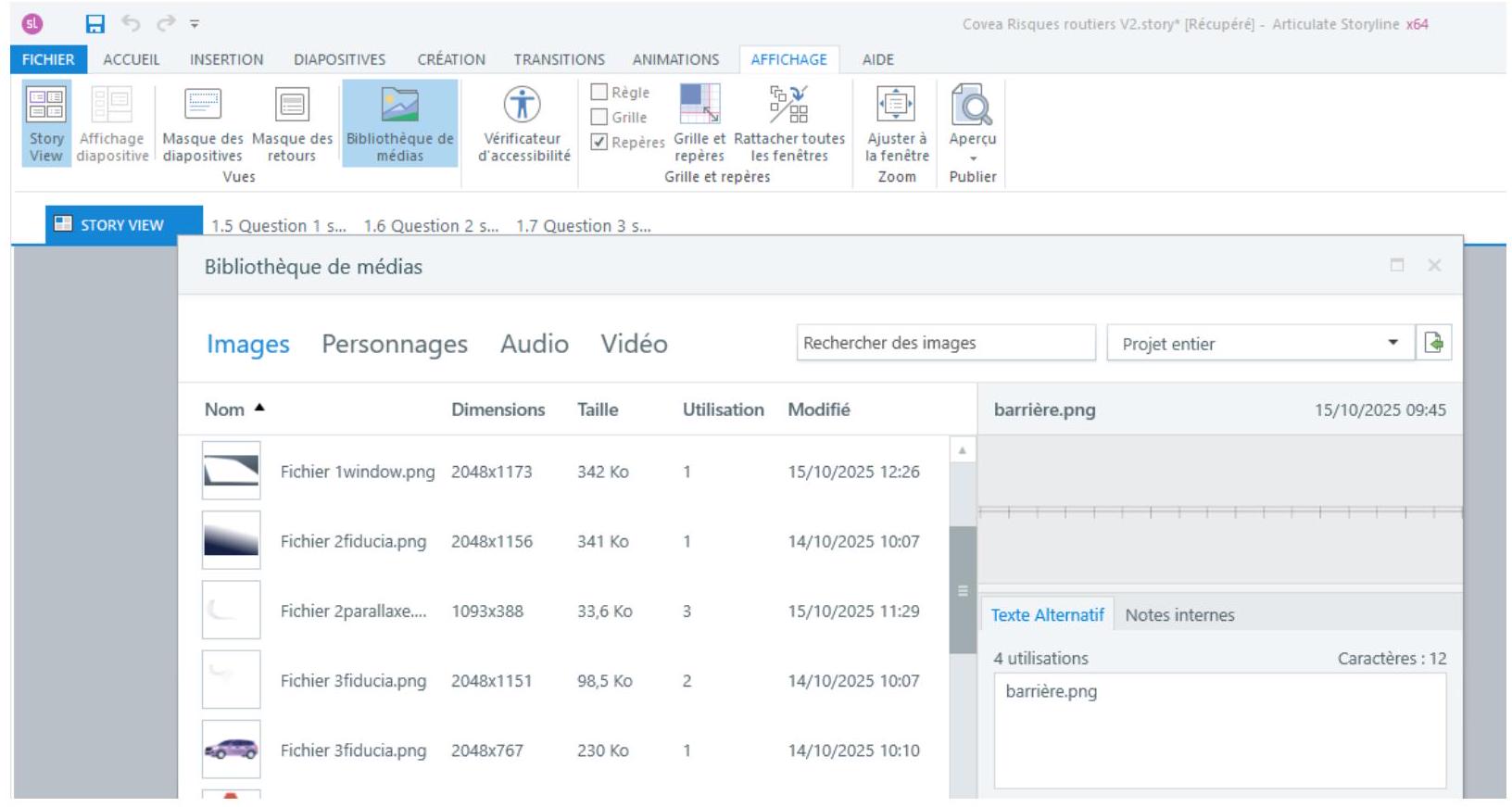
Task: Open the 1.7 Question 3 slide tab
Action: [584, 226]
